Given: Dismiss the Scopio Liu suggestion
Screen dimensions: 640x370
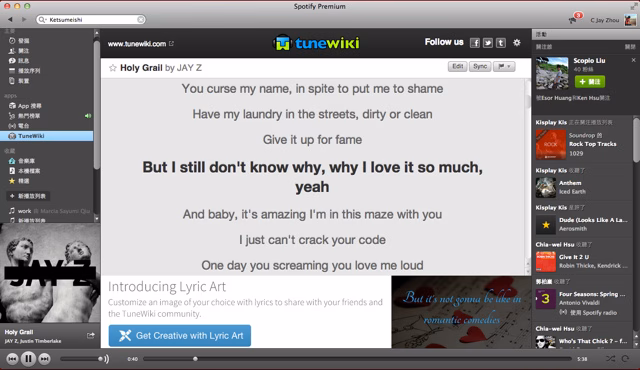Looking at the screenshot, I should tap(633, 60).
